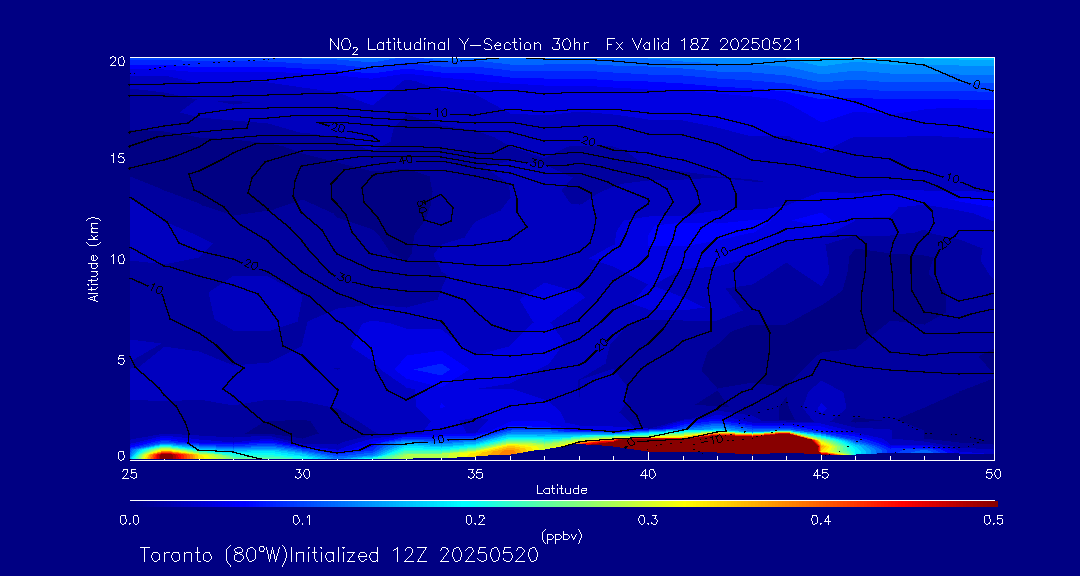Click the Altitude (km) axis label
1080x576 pixels.
click(x=93, y=259)
